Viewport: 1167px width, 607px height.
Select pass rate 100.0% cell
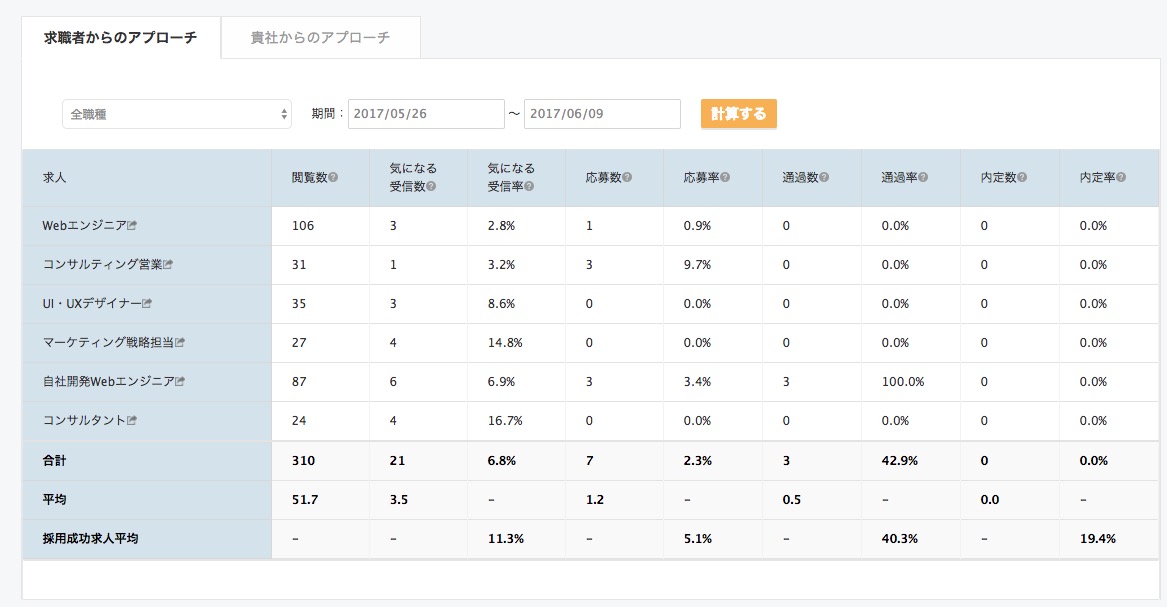[904, 382]
